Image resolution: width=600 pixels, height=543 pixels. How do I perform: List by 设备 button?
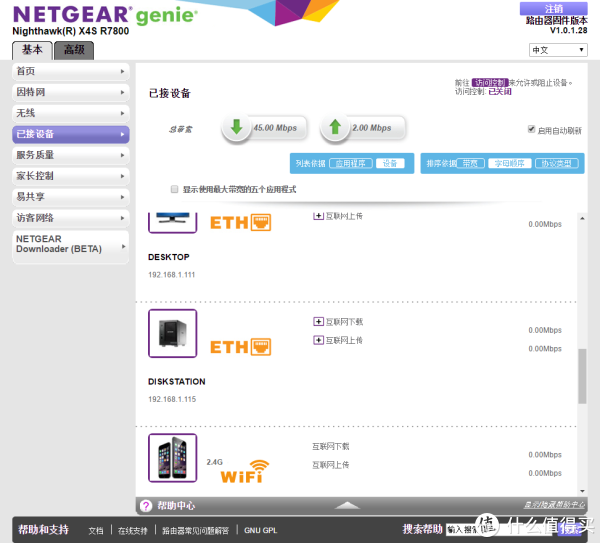(390, 163)
